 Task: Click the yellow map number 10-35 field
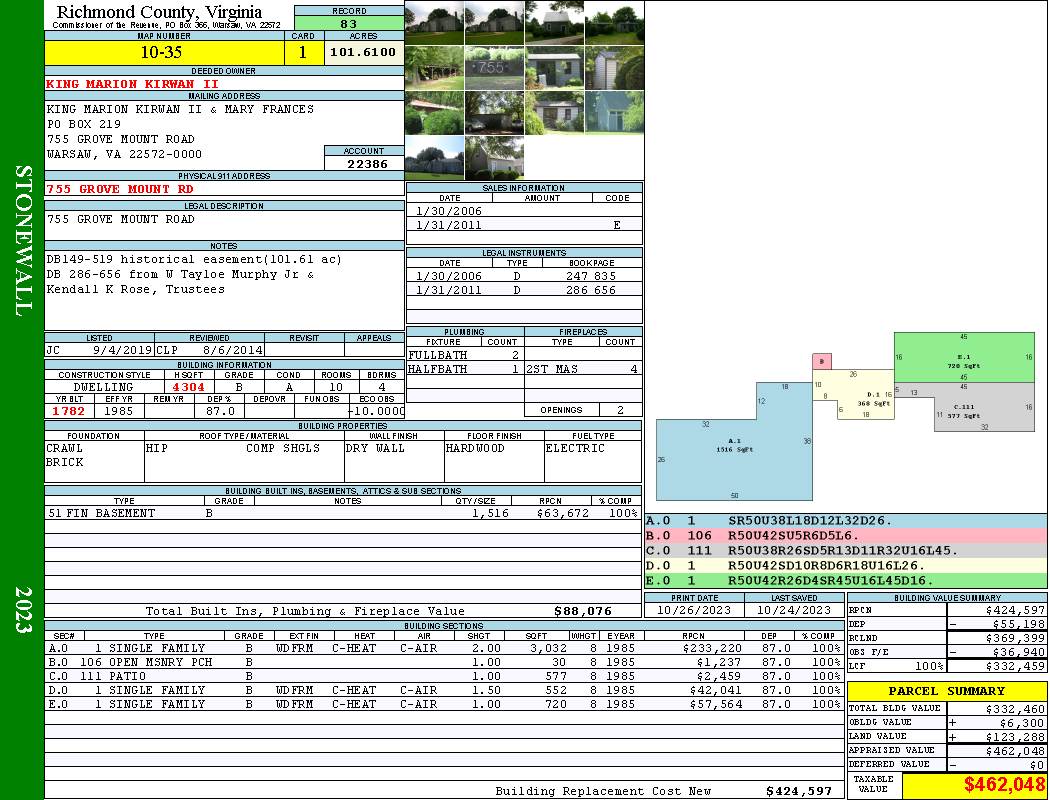164,52
